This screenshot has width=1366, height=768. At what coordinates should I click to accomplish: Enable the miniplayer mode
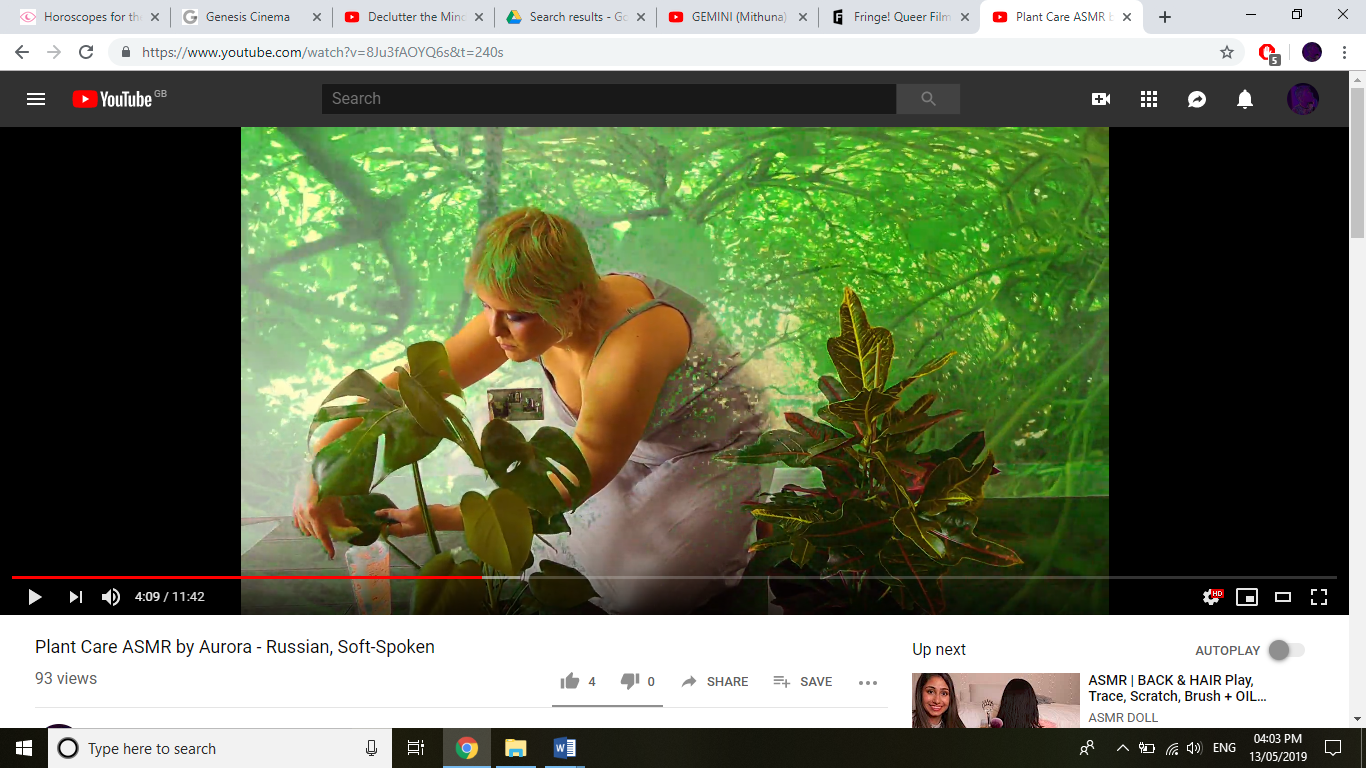1247,597
